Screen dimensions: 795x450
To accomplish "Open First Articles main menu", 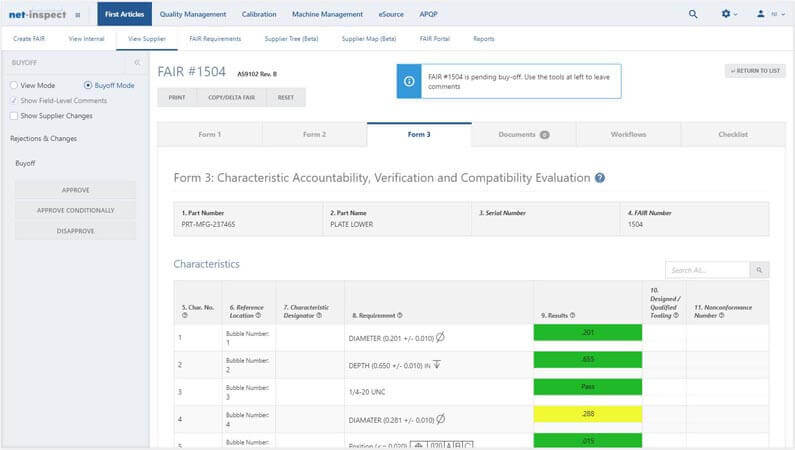I will tap(125, 14).
